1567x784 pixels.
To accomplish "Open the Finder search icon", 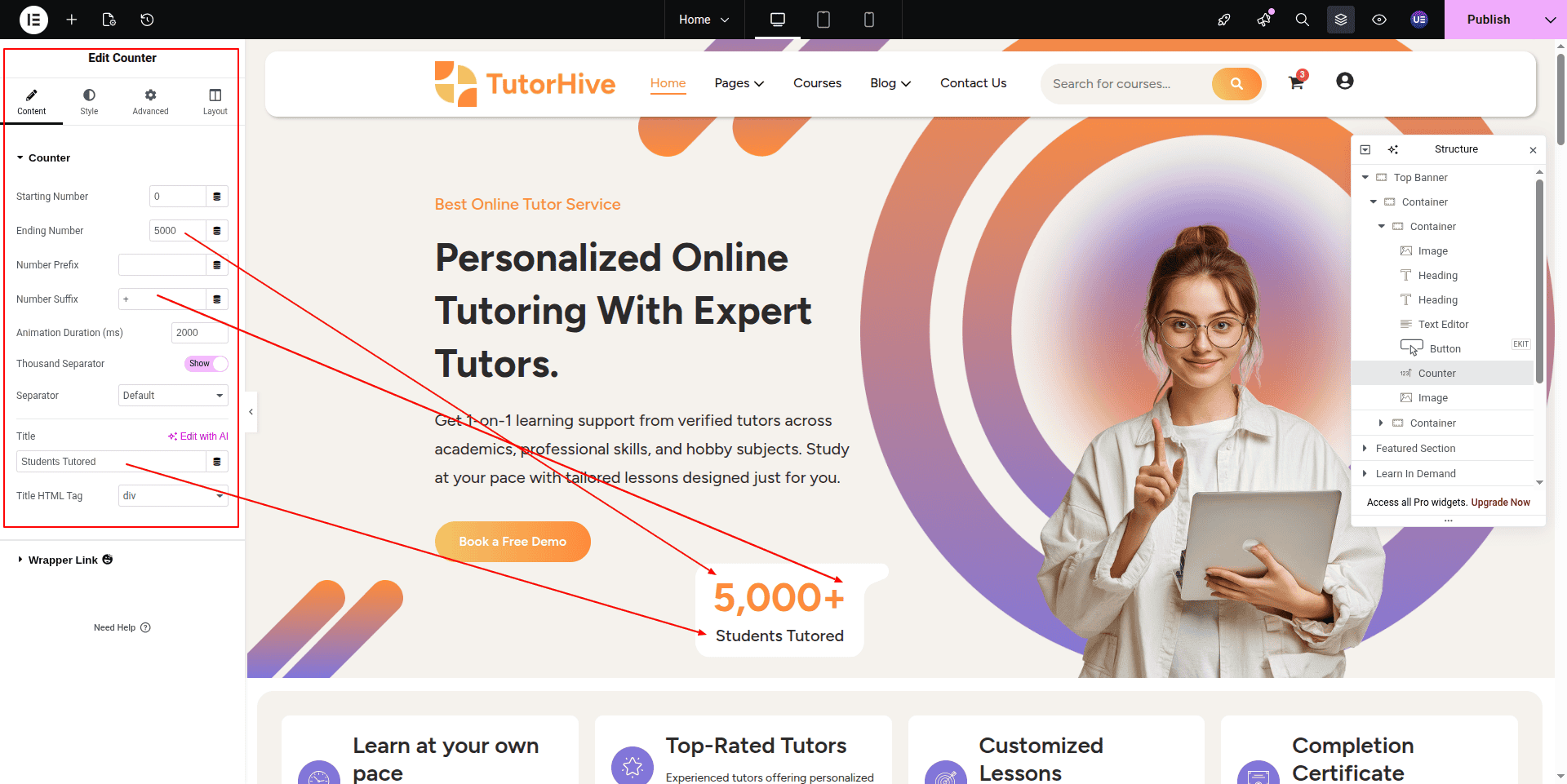I will (x=1303, y=20).
